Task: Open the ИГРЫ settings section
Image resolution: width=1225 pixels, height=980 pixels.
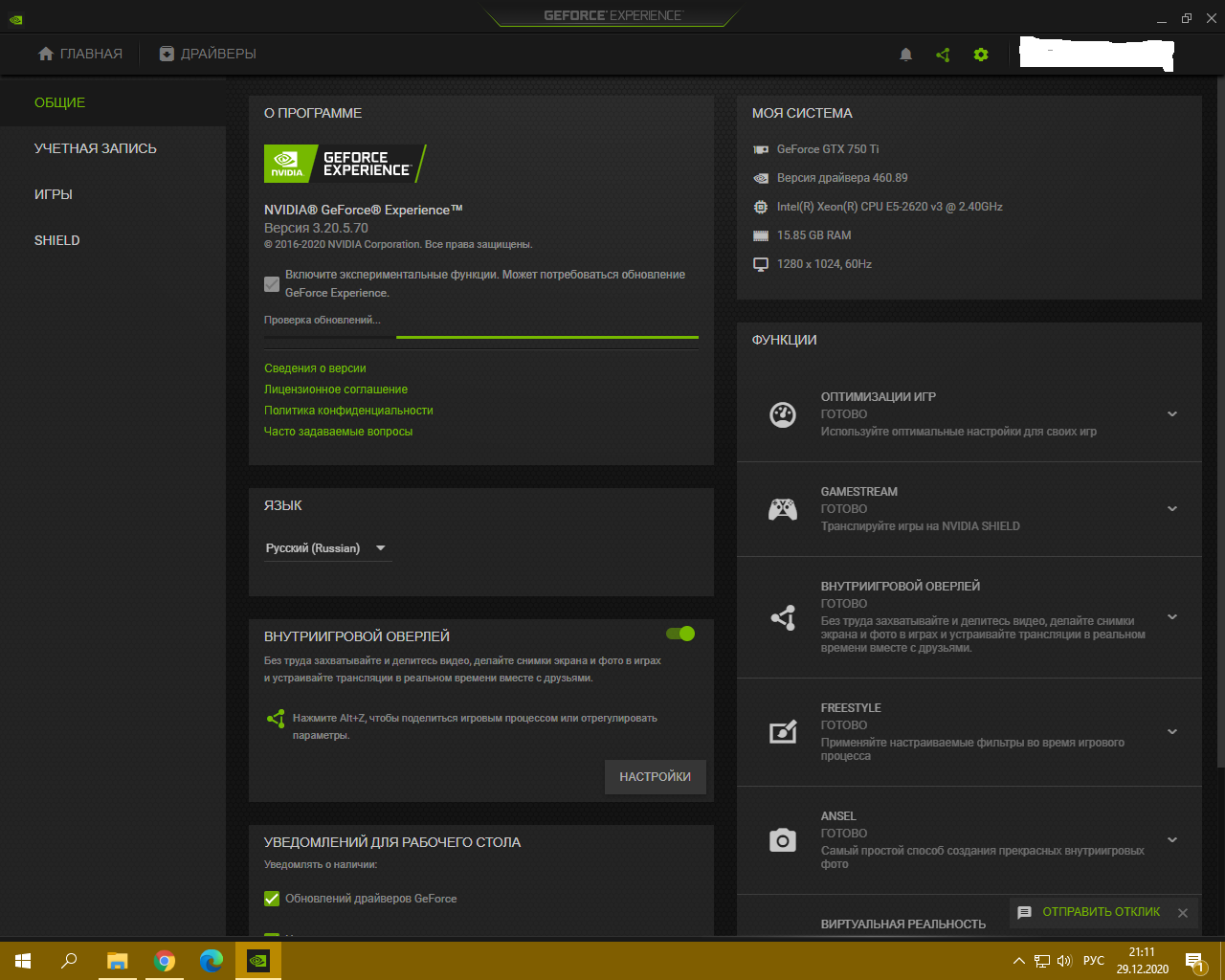Action: [54, 194]
